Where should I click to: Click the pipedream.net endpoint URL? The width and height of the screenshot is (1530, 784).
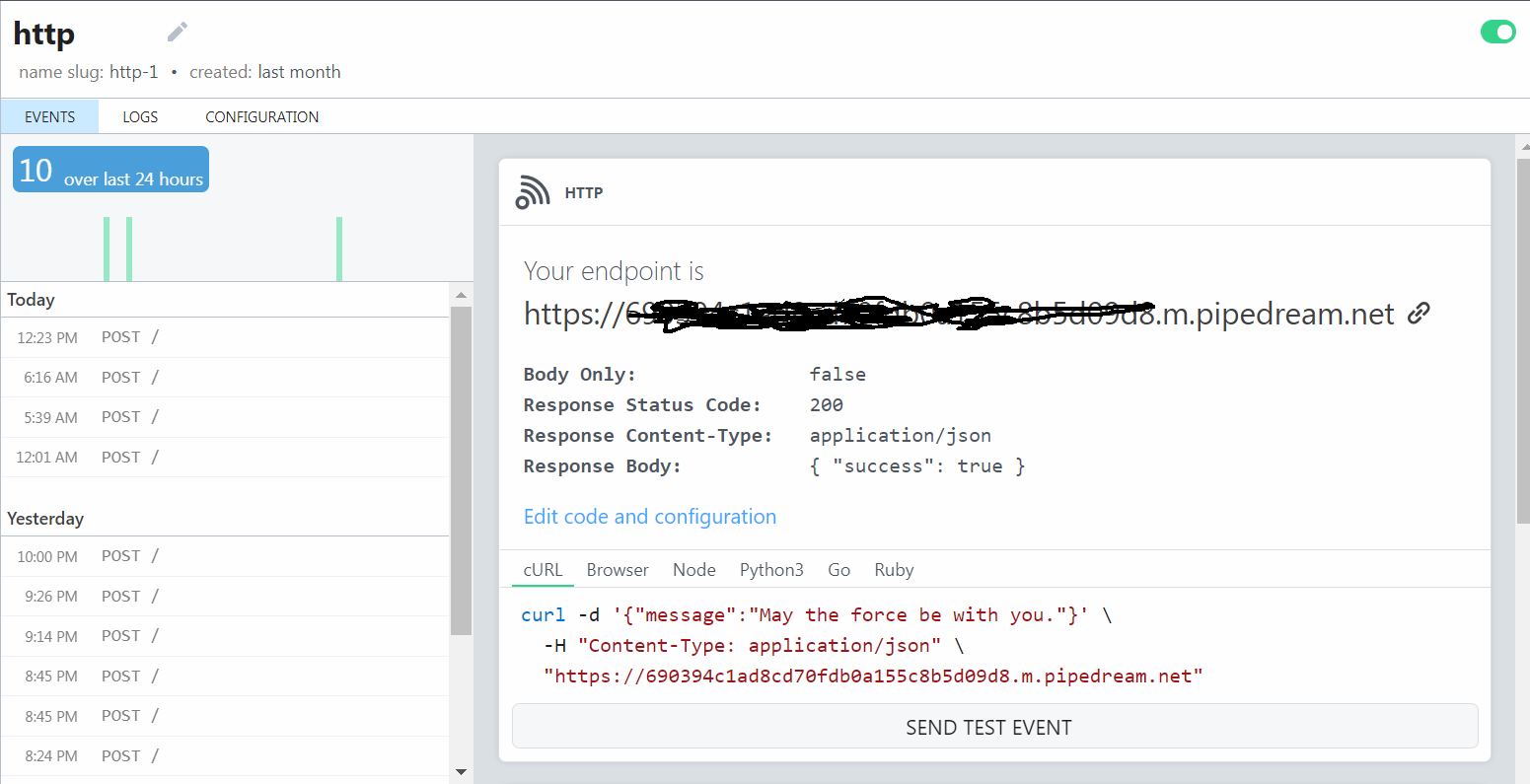[957, 314]
